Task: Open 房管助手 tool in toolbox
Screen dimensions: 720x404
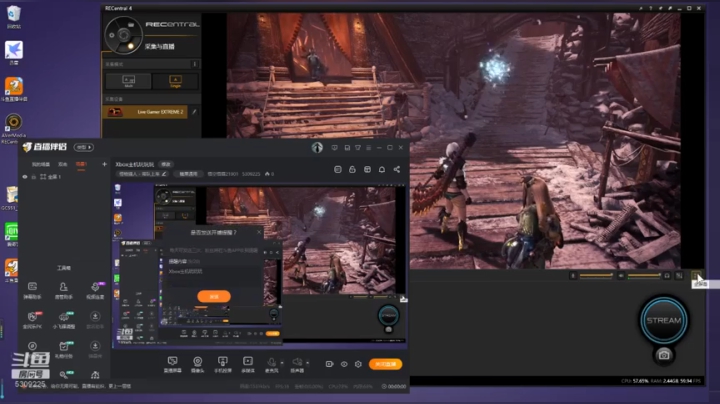Action: coord(63,291)
